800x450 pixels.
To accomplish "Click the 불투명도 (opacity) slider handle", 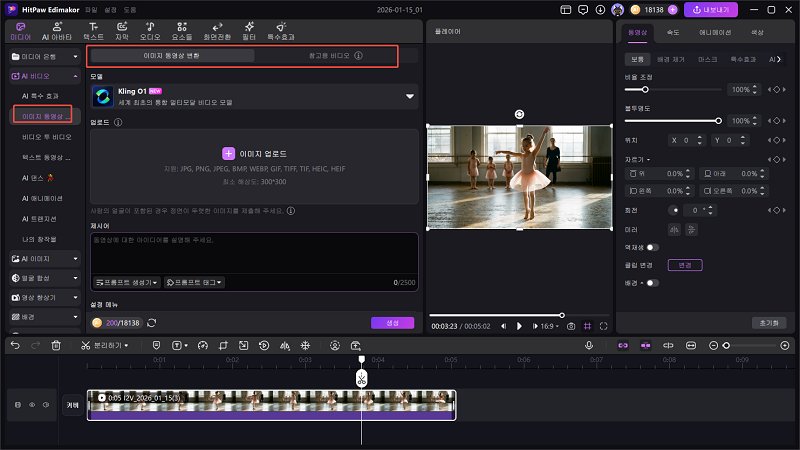I will (x=718, y=121).
